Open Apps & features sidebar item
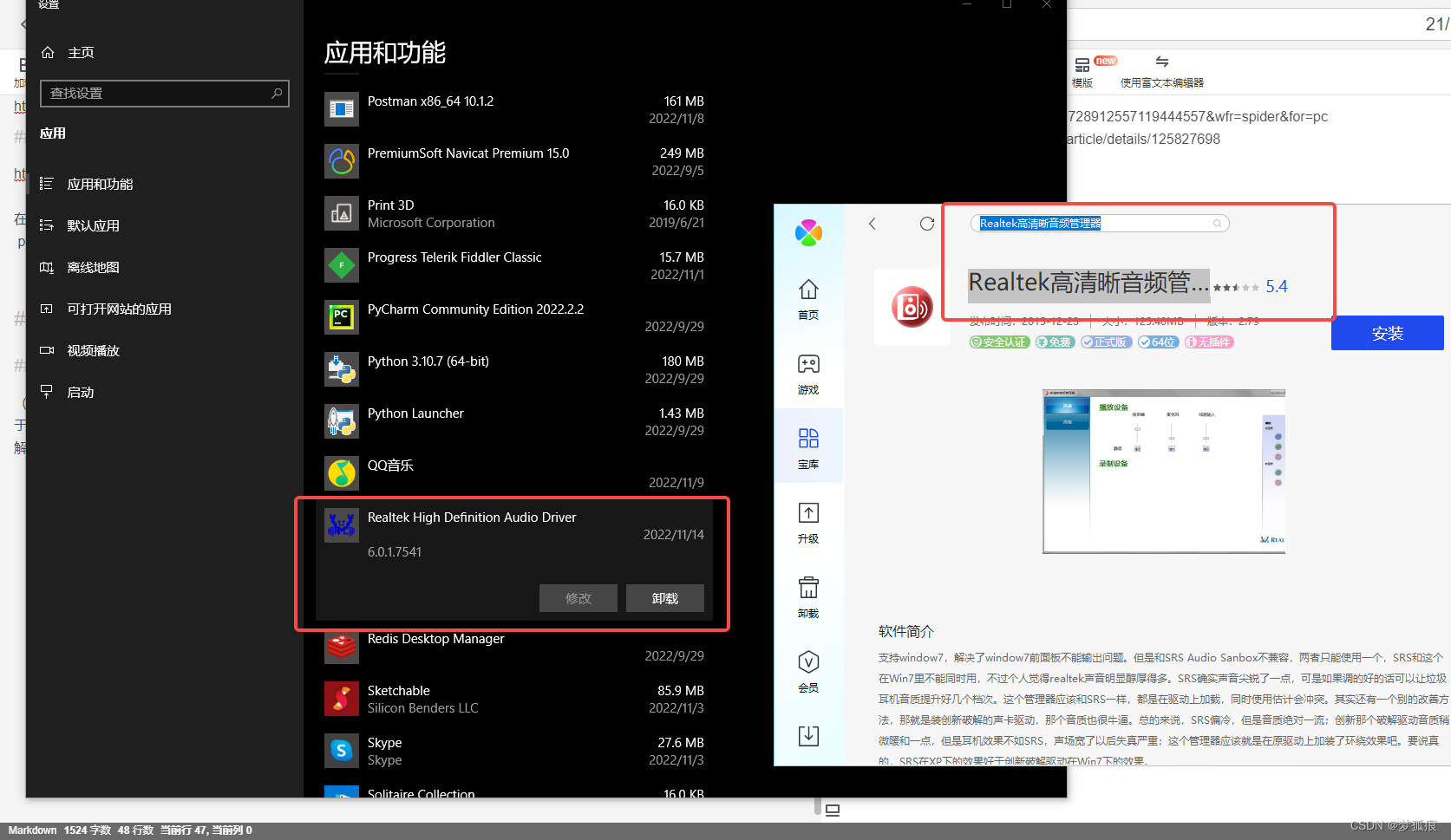Viewport: 1451px width, 840px height. coord(101,184)
